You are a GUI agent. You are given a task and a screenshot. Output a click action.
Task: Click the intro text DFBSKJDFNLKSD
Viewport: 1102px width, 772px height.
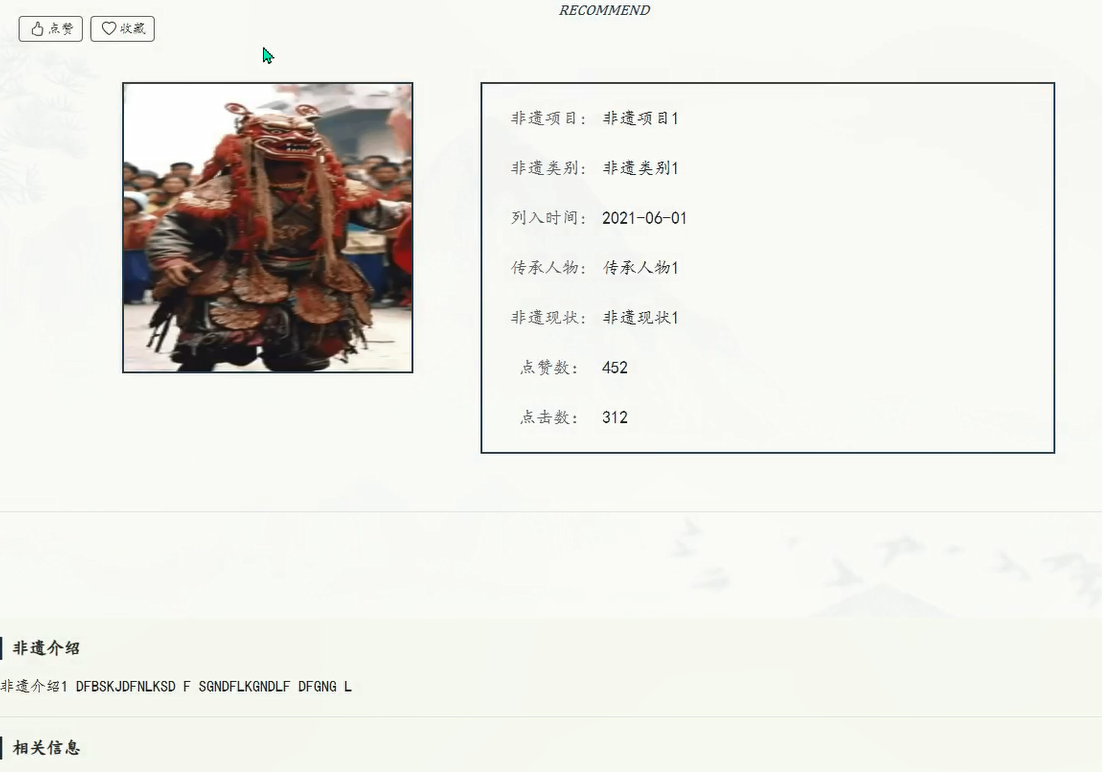click(126, 686)
